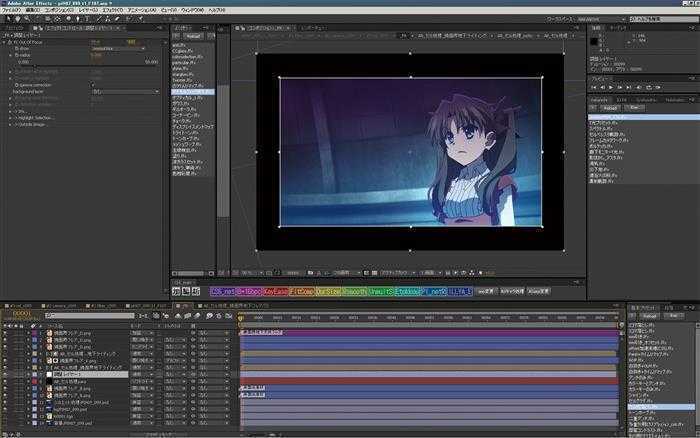Open the レイヤー(L) menu
The image size is (700, 438).
pyautogui.click(x=88, y=9)
